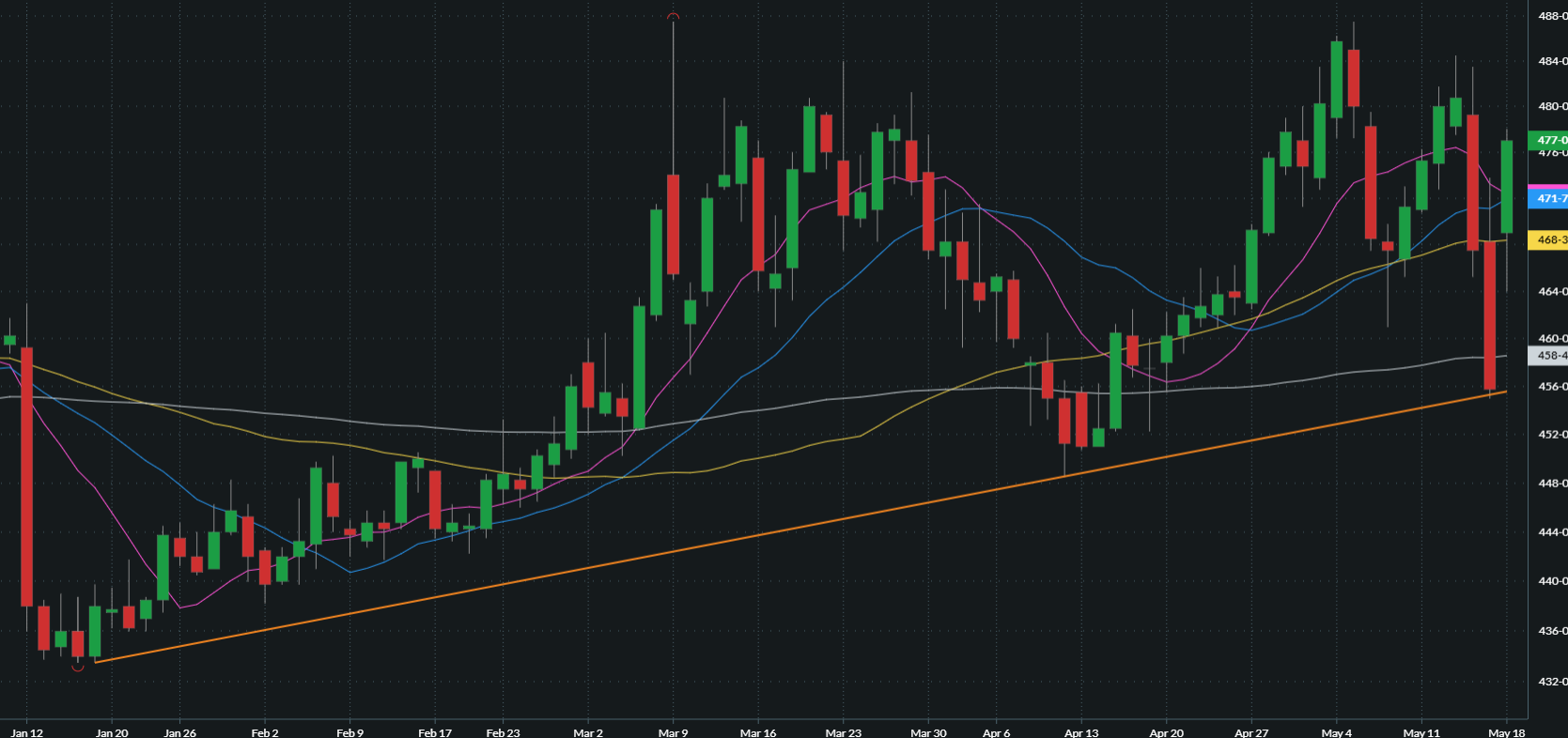Click the 452-0 price axis label
1568x738 pixels.
(x=1552, y=434)
